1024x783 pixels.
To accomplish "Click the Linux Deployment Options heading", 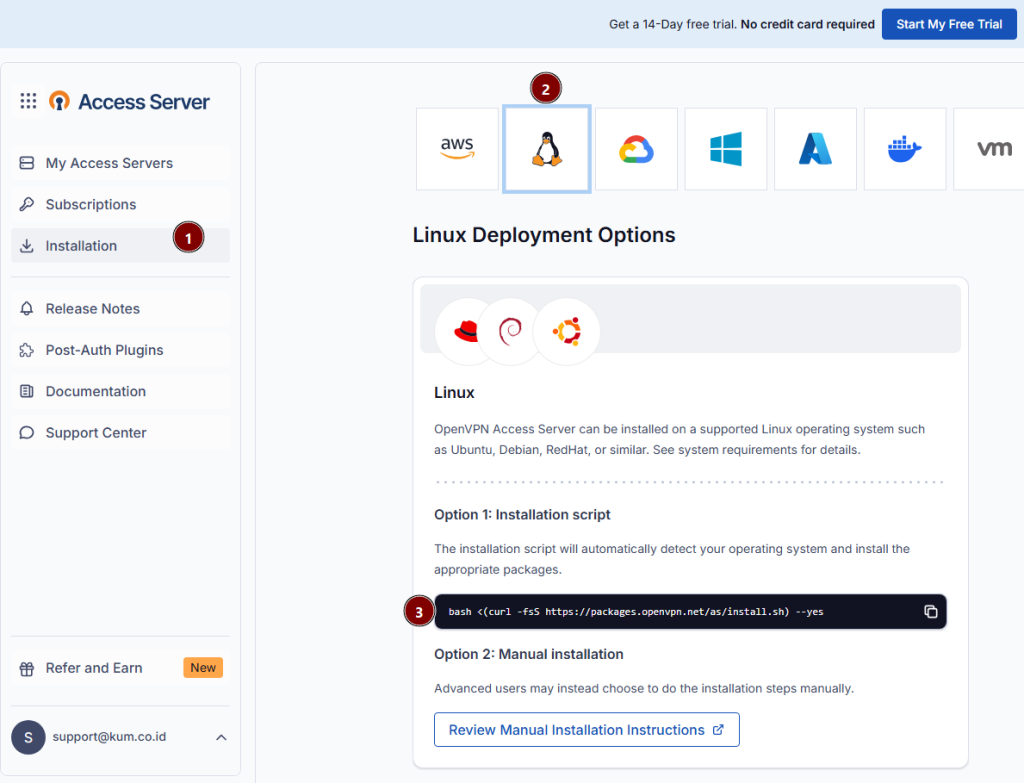I will [x=544, y=234].
